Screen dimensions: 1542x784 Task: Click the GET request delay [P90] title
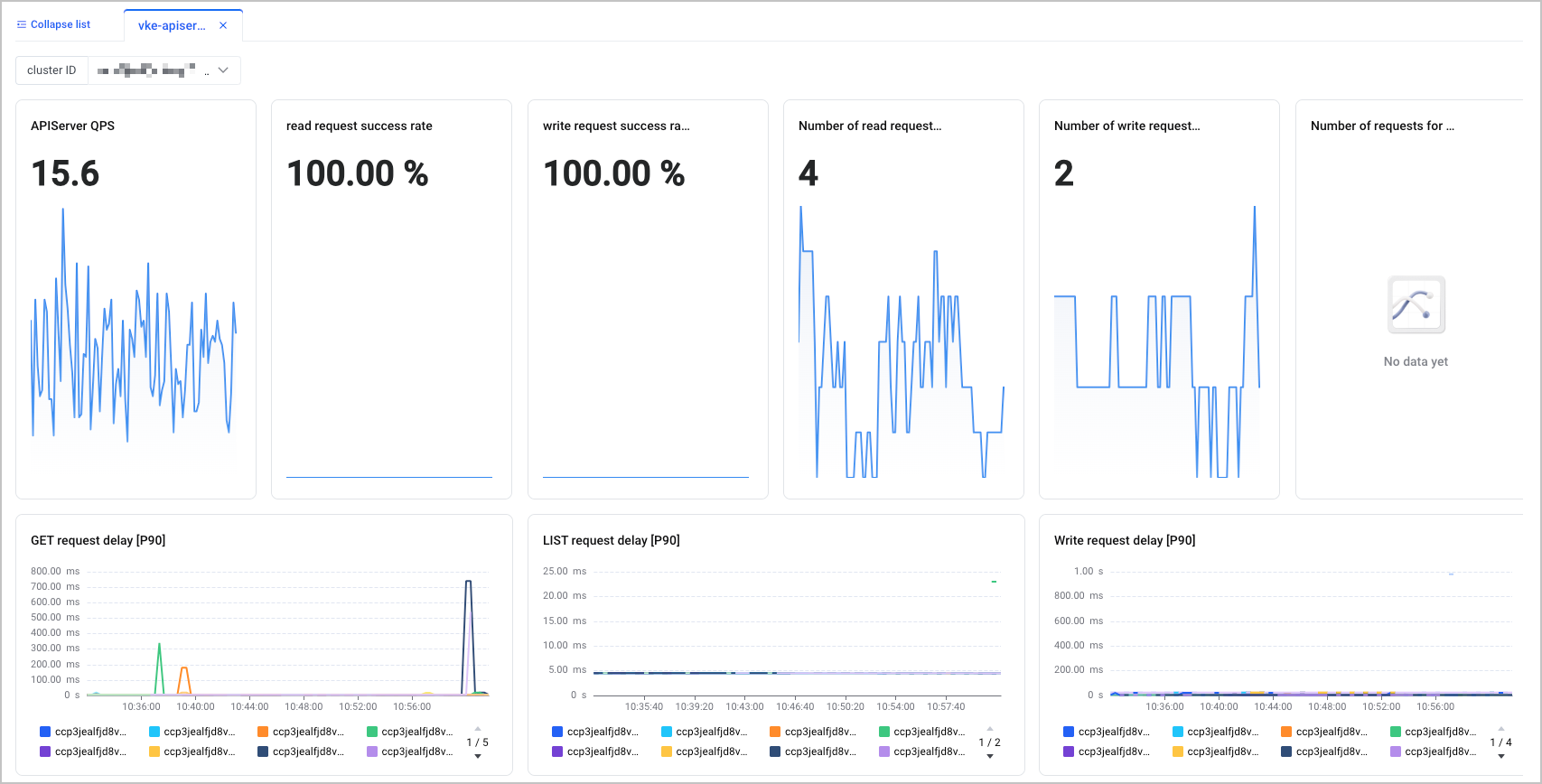coord(98,540)
